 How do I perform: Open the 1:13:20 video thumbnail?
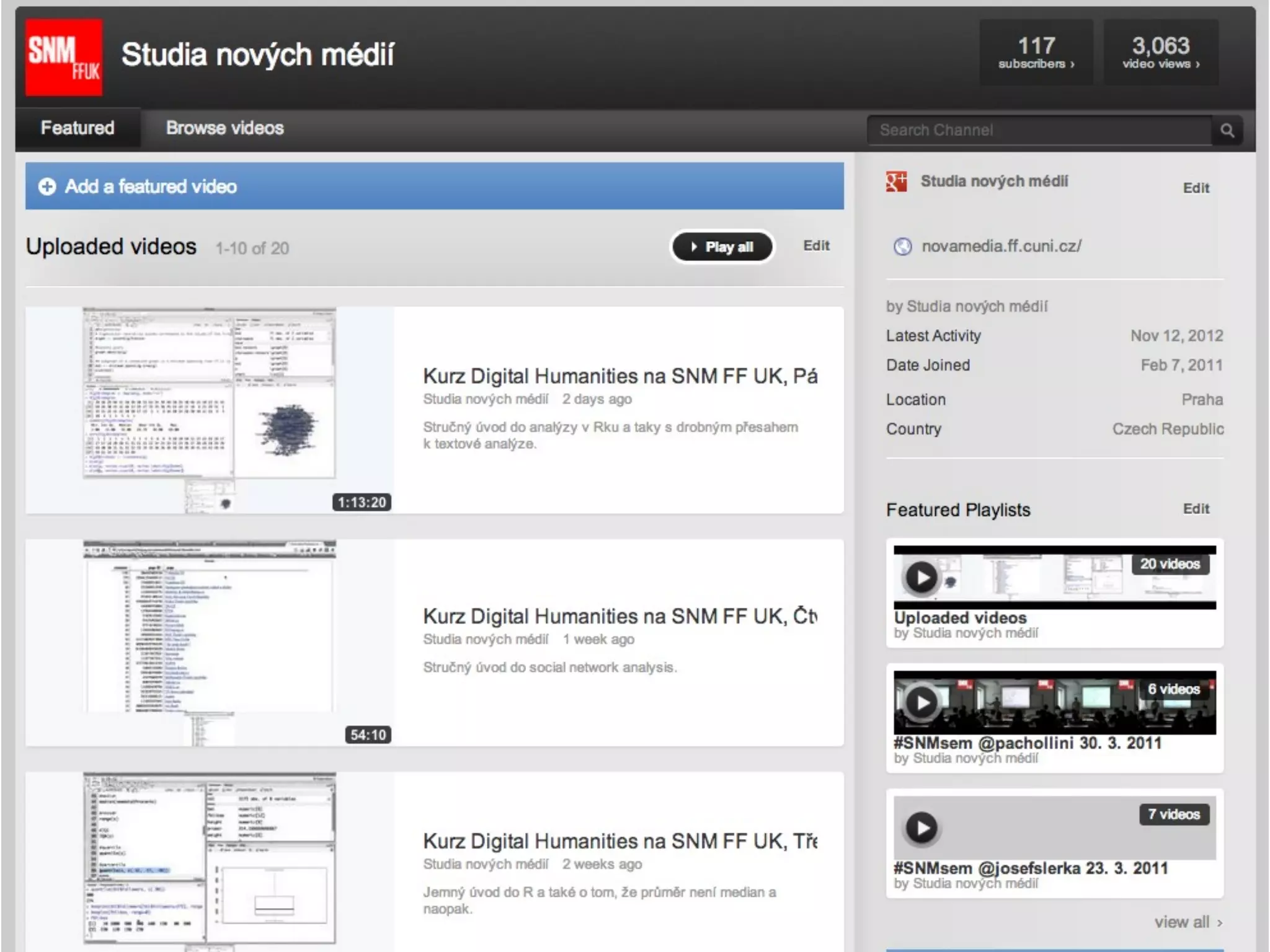point(210,409)
